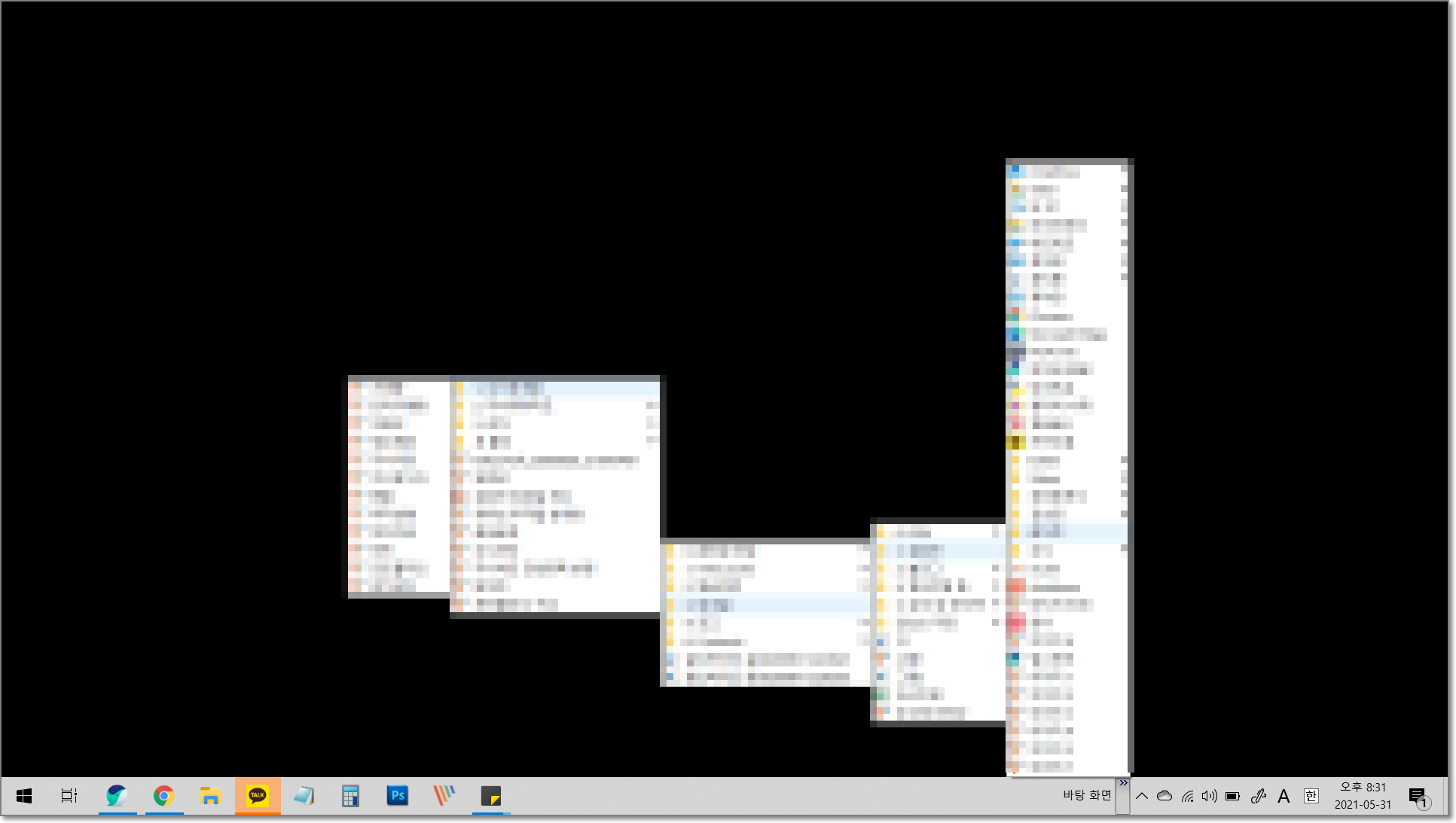Open the volume speaker control

point(1210,796)
